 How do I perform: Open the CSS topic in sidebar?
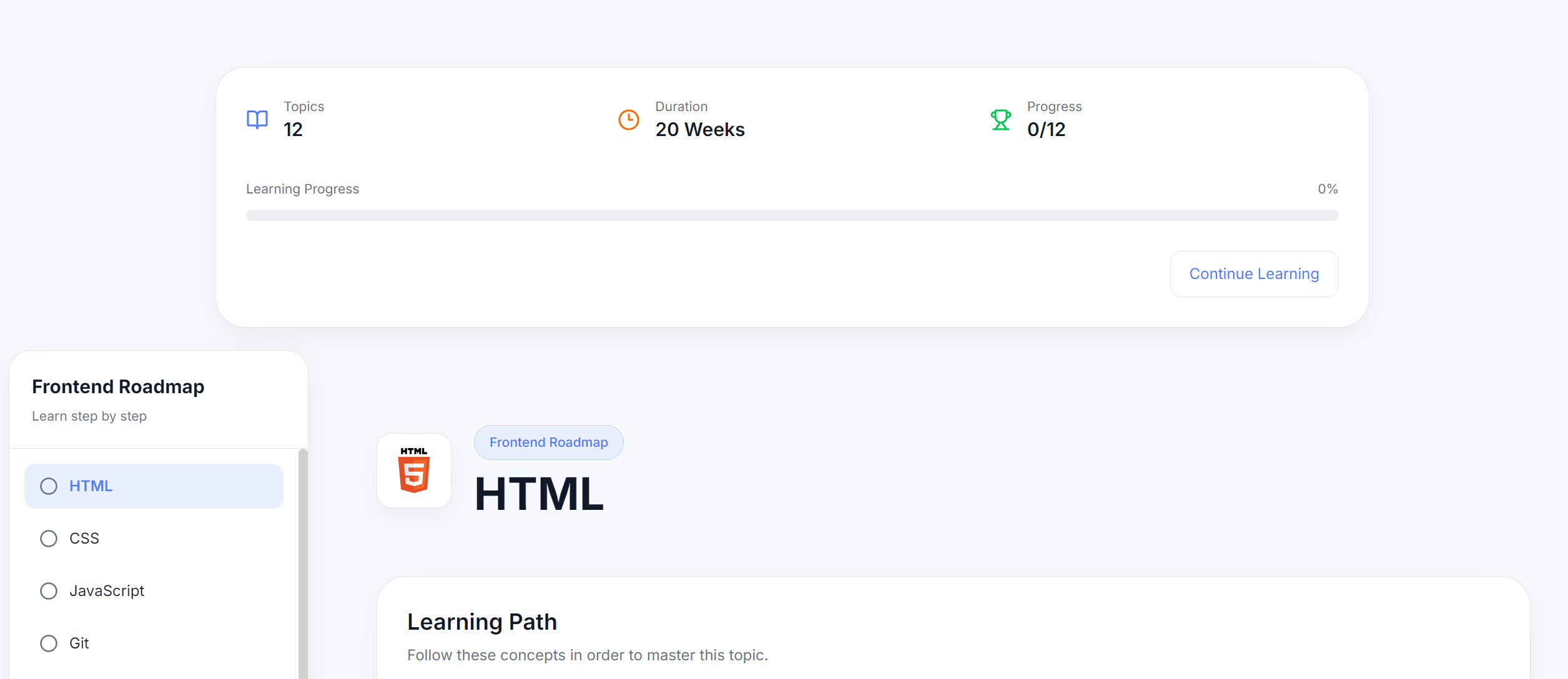[154, 539]
